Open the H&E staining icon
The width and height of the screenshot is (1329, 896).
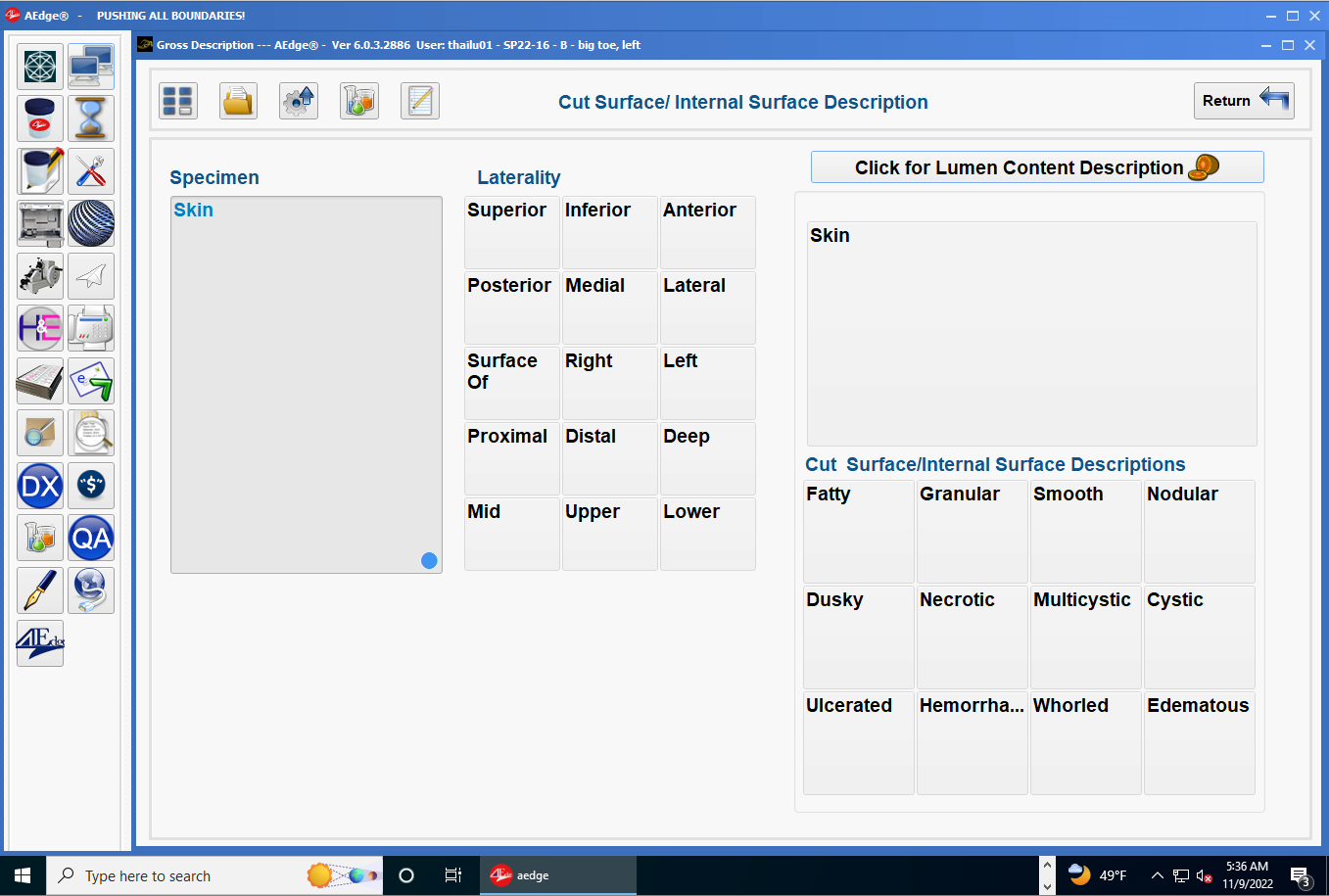(x=40, y=328)
